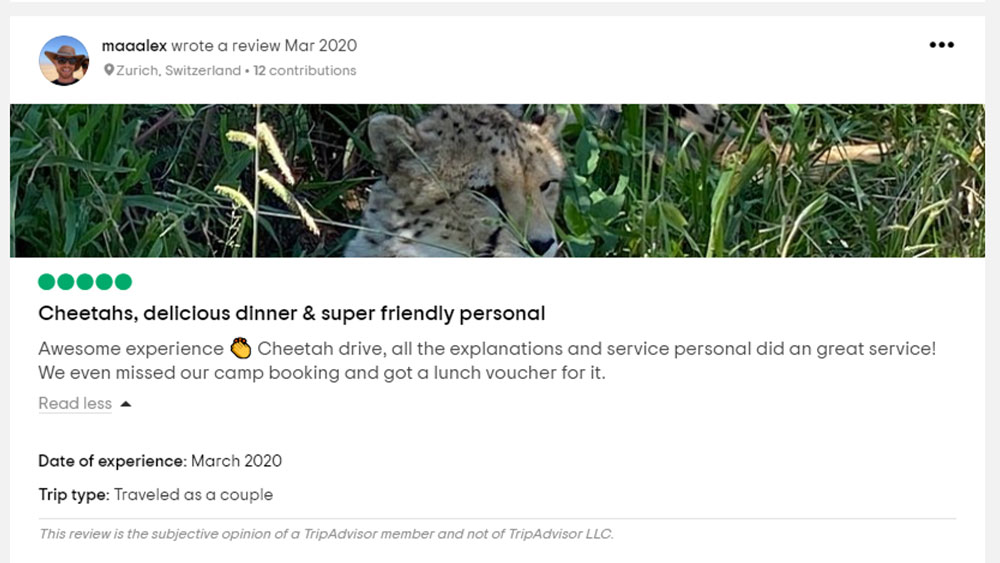Image resolution: width=1000 pixels, height=563 pixels.
Task: Click the review body text paragraph
Action: (x=486, y=361)
